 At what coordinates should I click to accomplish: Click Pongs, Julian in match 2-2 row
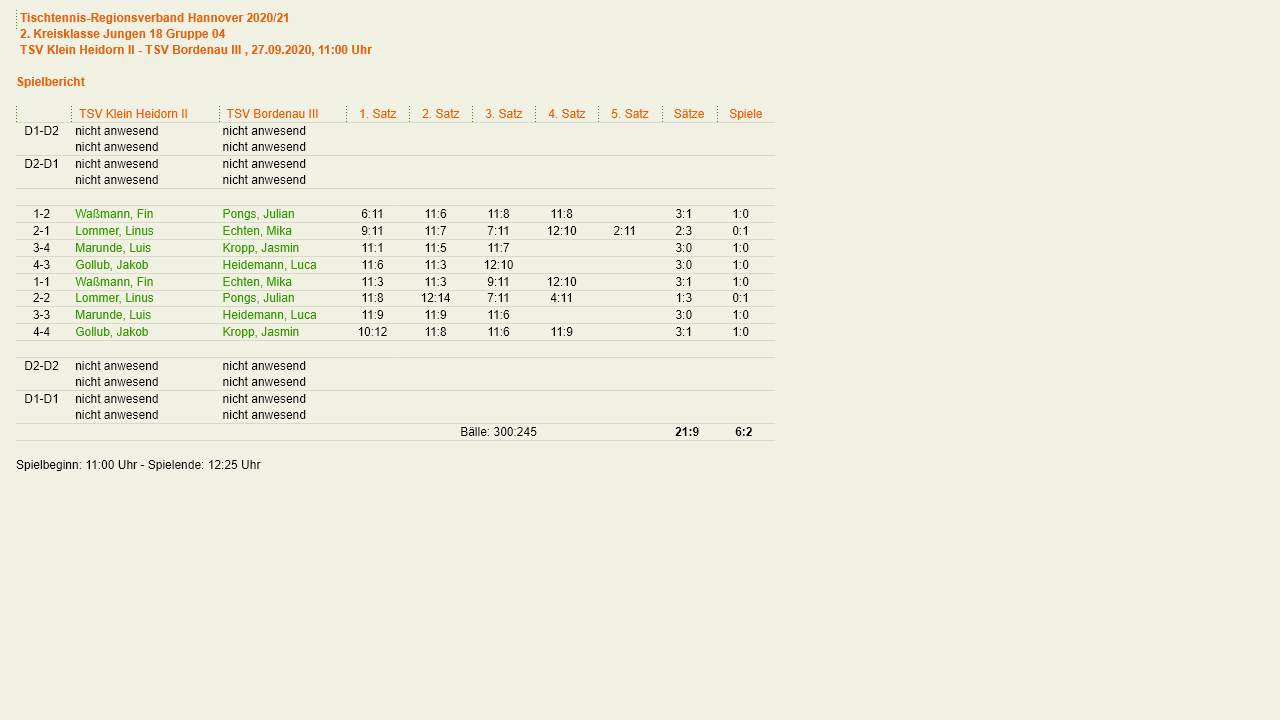[x=258, y=298]
